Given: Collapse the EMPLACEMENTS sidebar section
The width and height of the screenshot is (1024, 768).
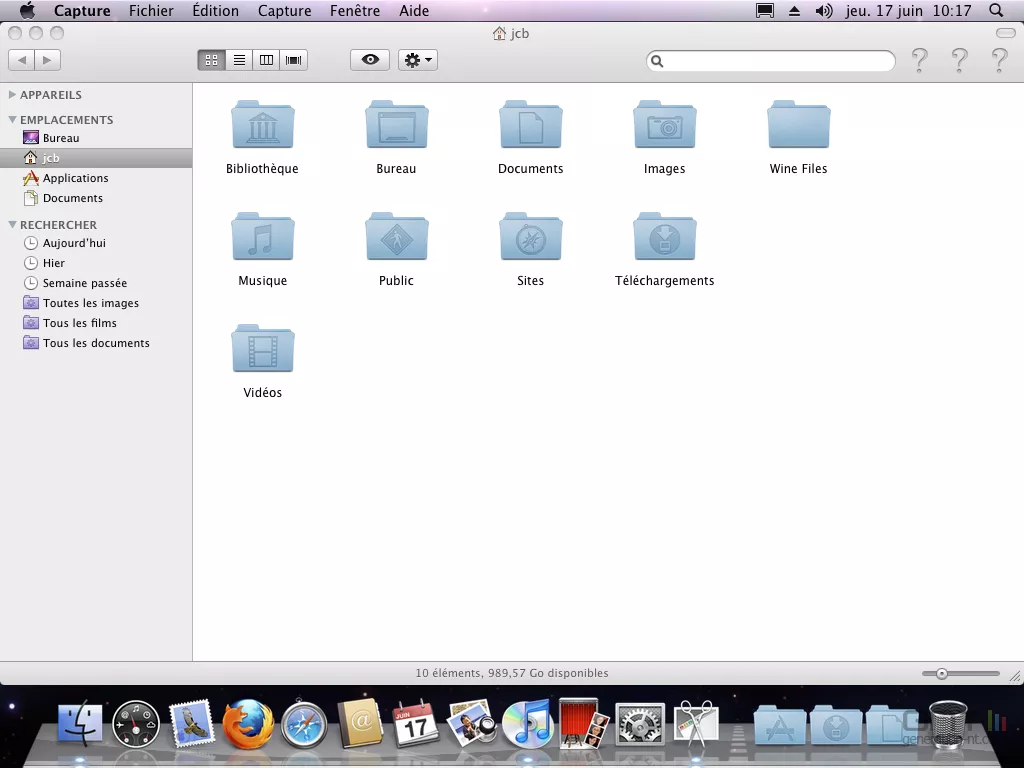Looking at the screenshot, I should click(12, 120).
